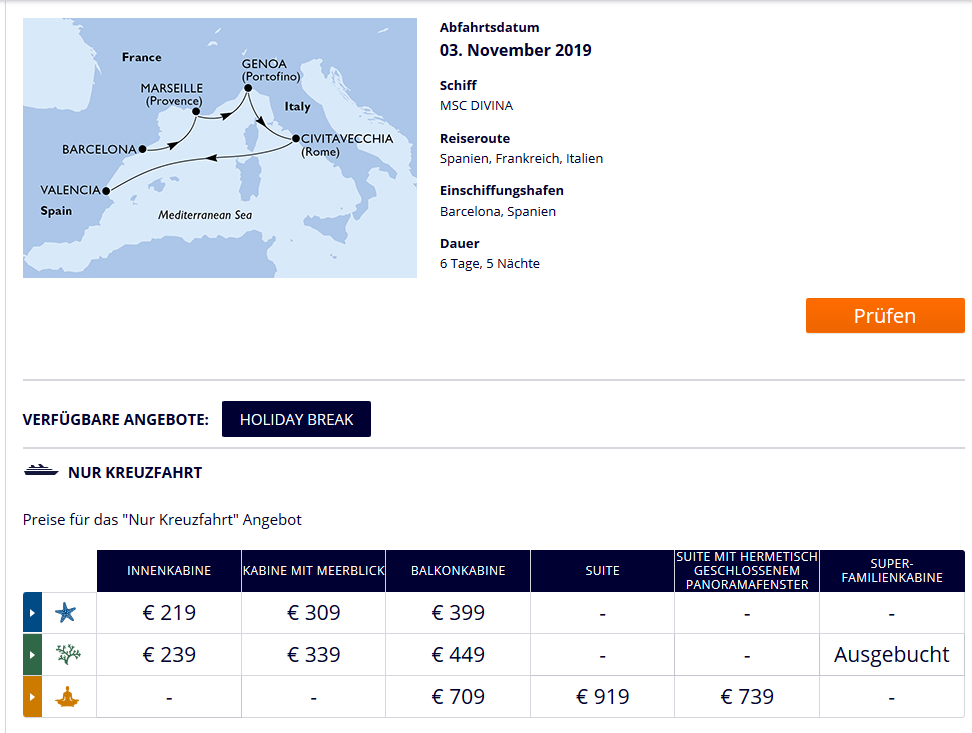Expand the green coral row arrow
Image resolution: width=972 pixels, height=733 pixels.
click(x=32, y=655)
